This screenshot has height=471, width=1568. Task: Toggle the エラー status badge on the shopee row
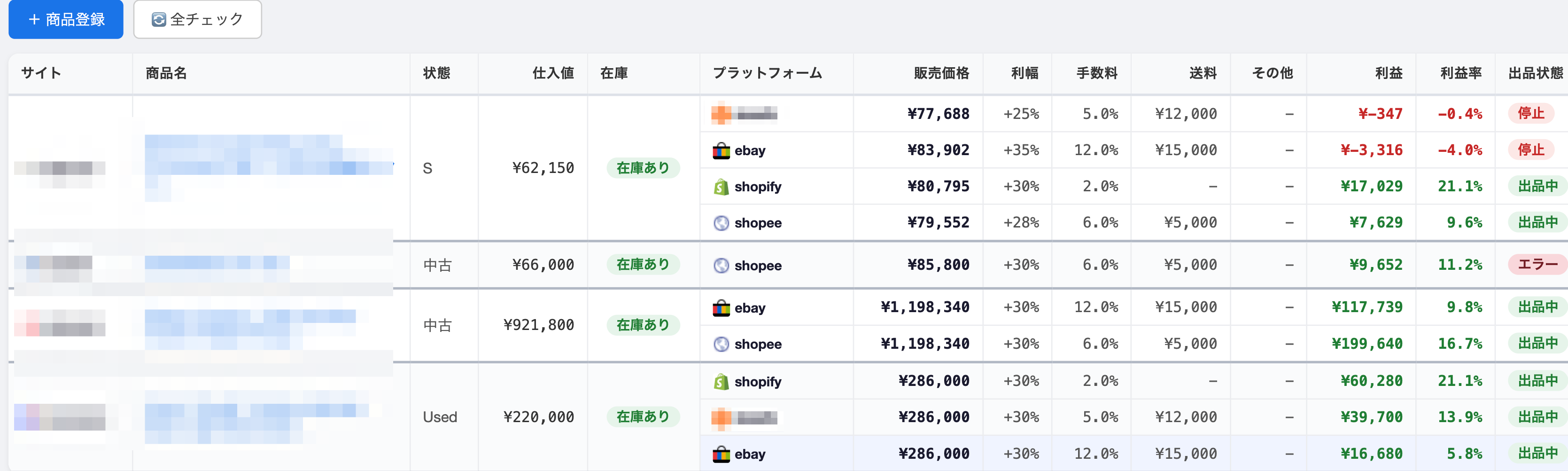coord(1537,265)
